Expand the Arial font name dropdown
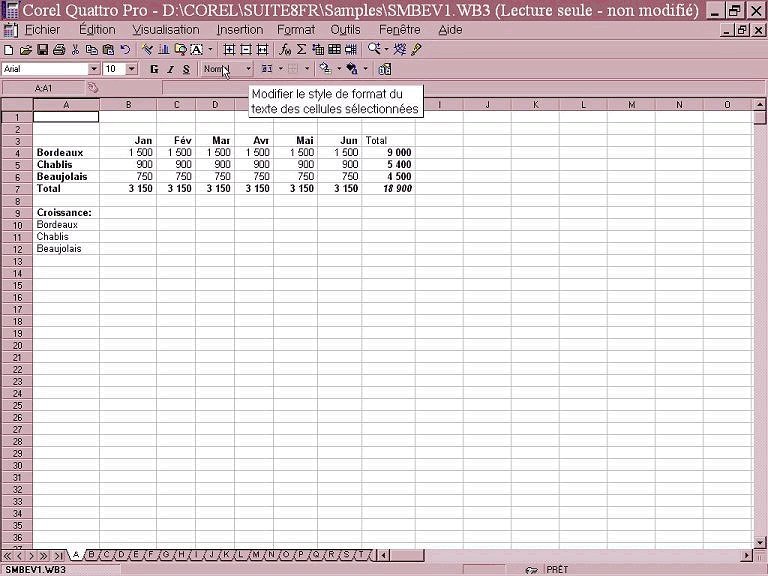 [94, 69]
